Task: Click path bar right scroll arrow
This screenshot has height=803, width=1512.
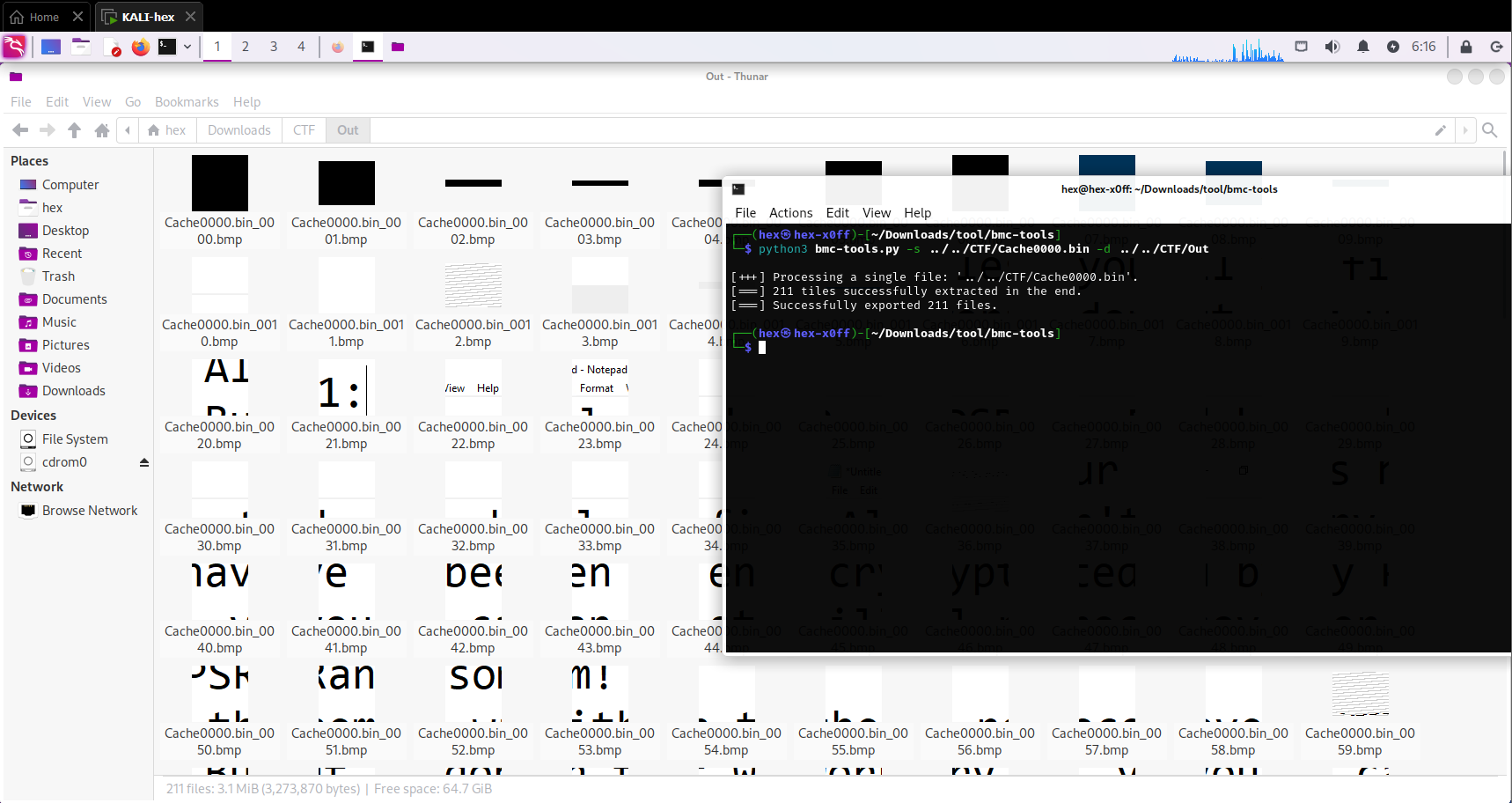Action: pyautogui.click(x=1465, y=130)
